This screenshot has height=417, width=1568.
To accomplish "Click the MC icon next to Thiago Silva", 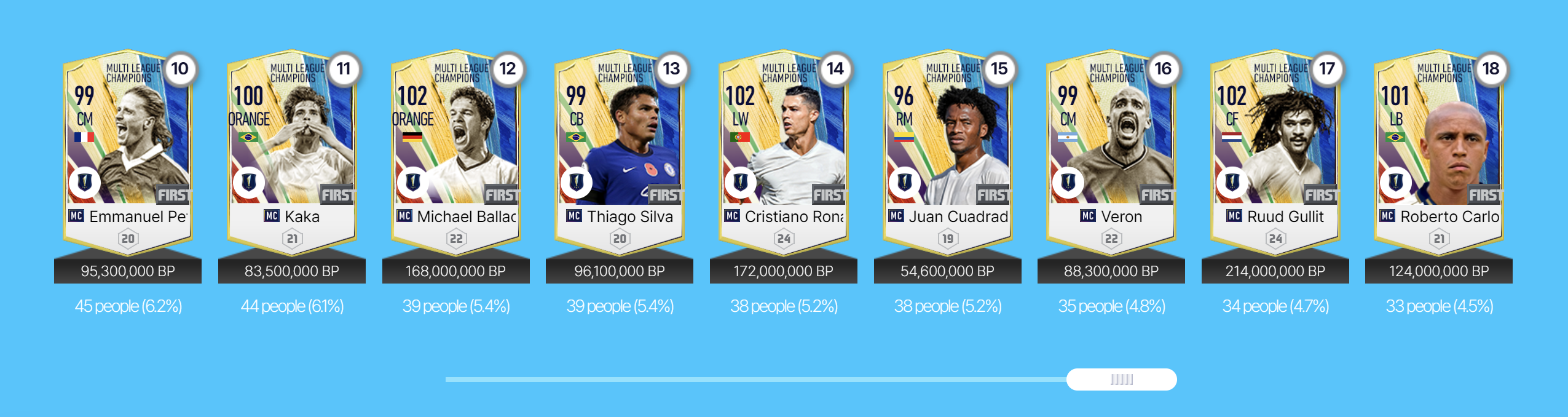I will (574, 216).
